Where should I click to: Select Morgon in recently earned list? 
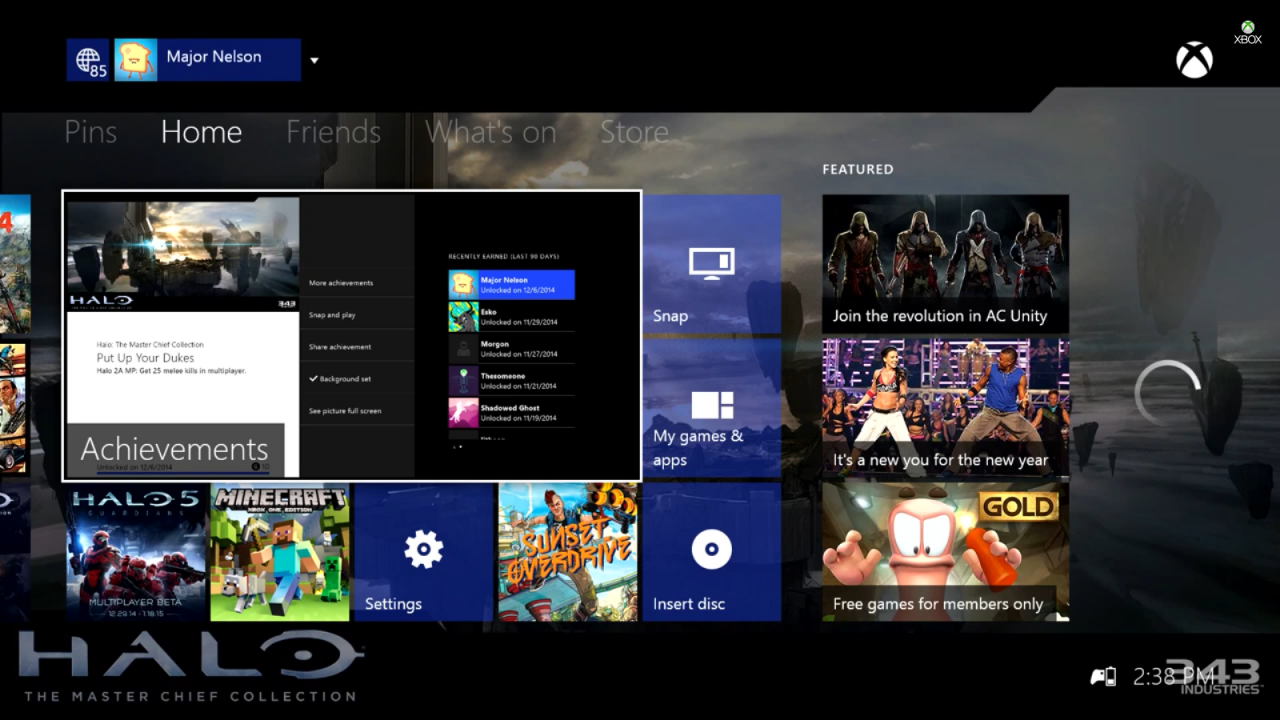click(x=512, y=349)
